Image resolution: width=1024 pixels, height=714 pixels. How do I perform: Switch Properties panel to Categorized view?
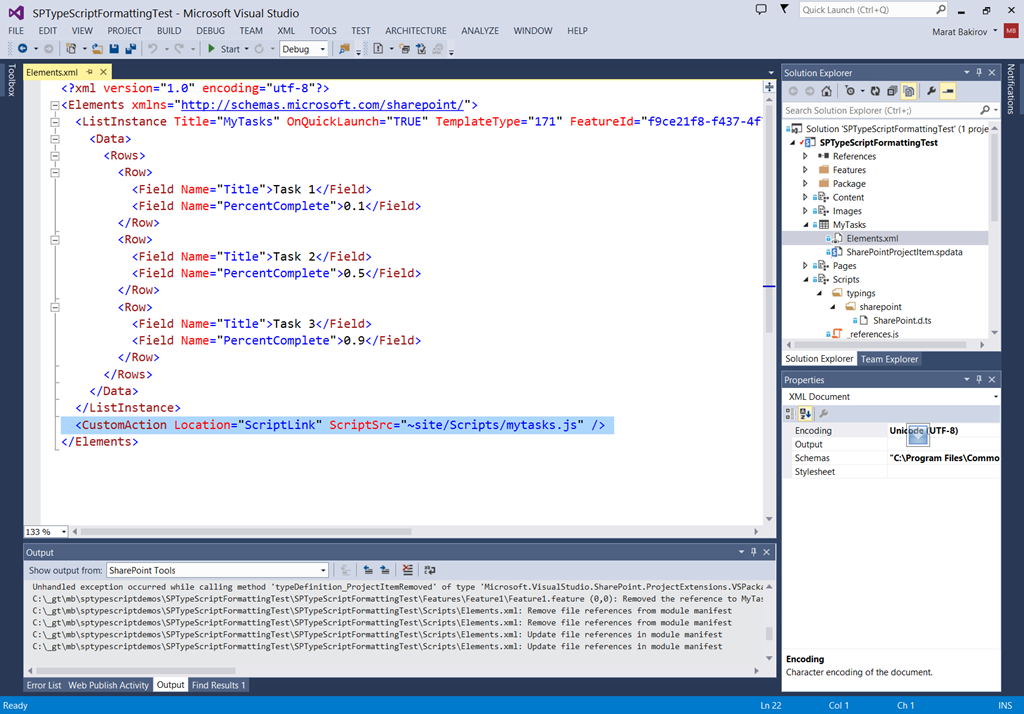coord(790,414)
